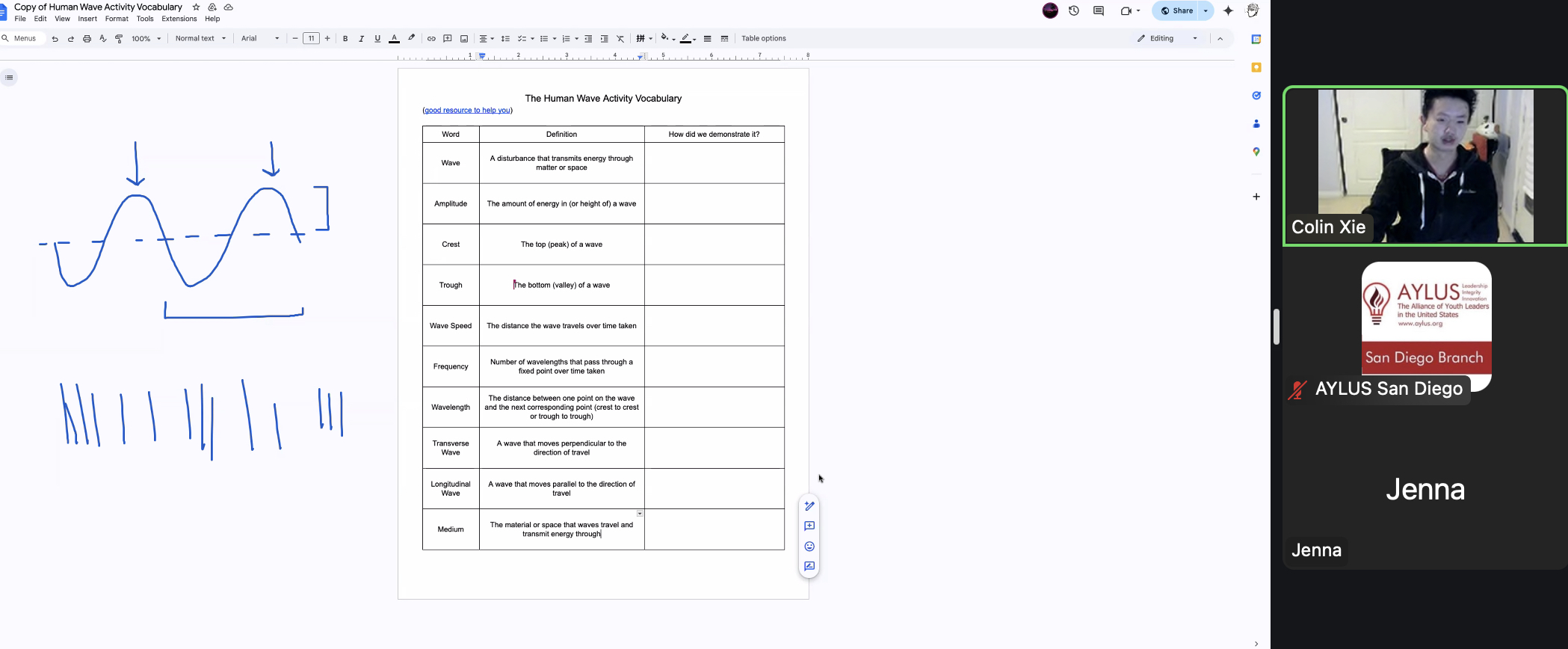The height and width of the screenshot is (649, 1568).
Task: View cloud save status
Action: point(229,7)
